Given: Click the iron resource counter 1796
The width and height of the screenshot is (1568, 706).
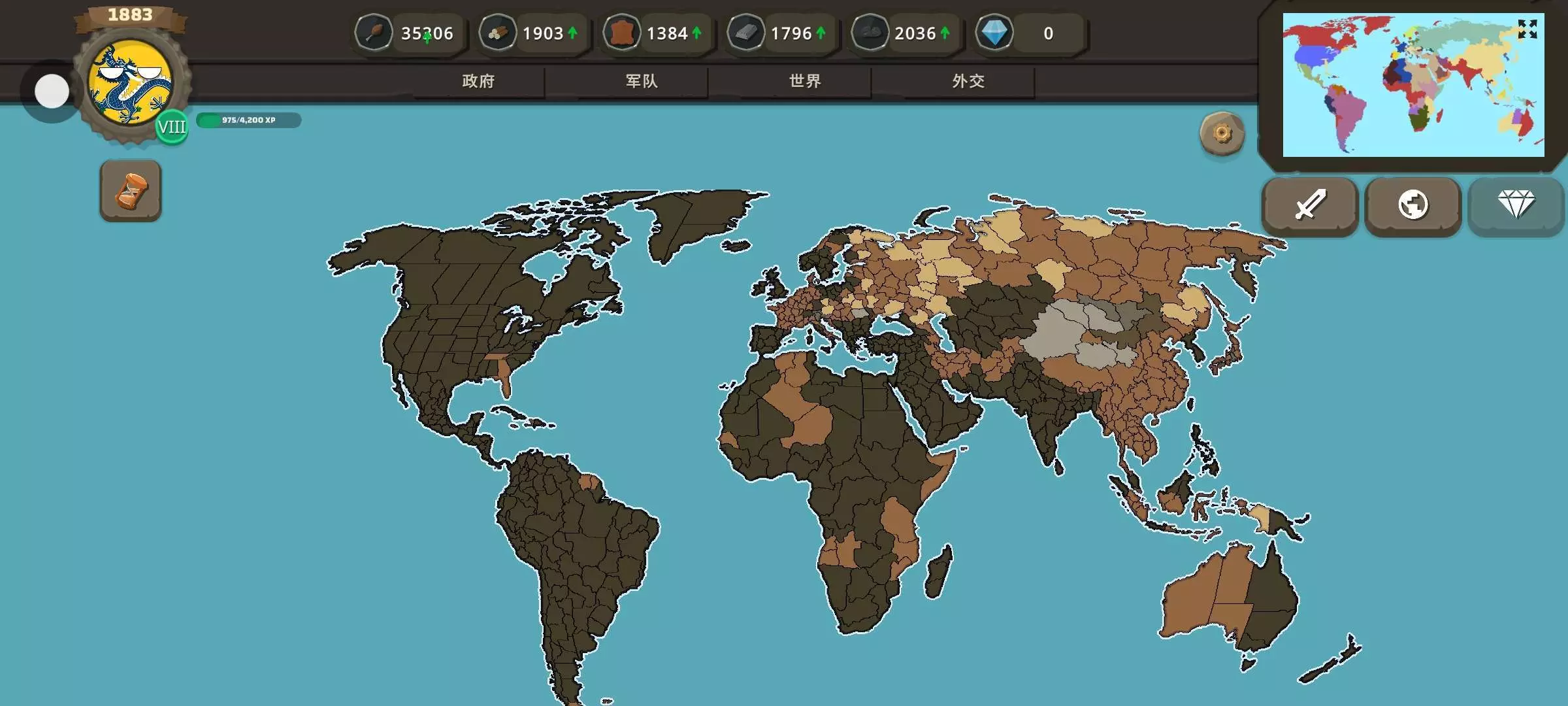Looking at the screenshot, I should click(x=791, y=33).
